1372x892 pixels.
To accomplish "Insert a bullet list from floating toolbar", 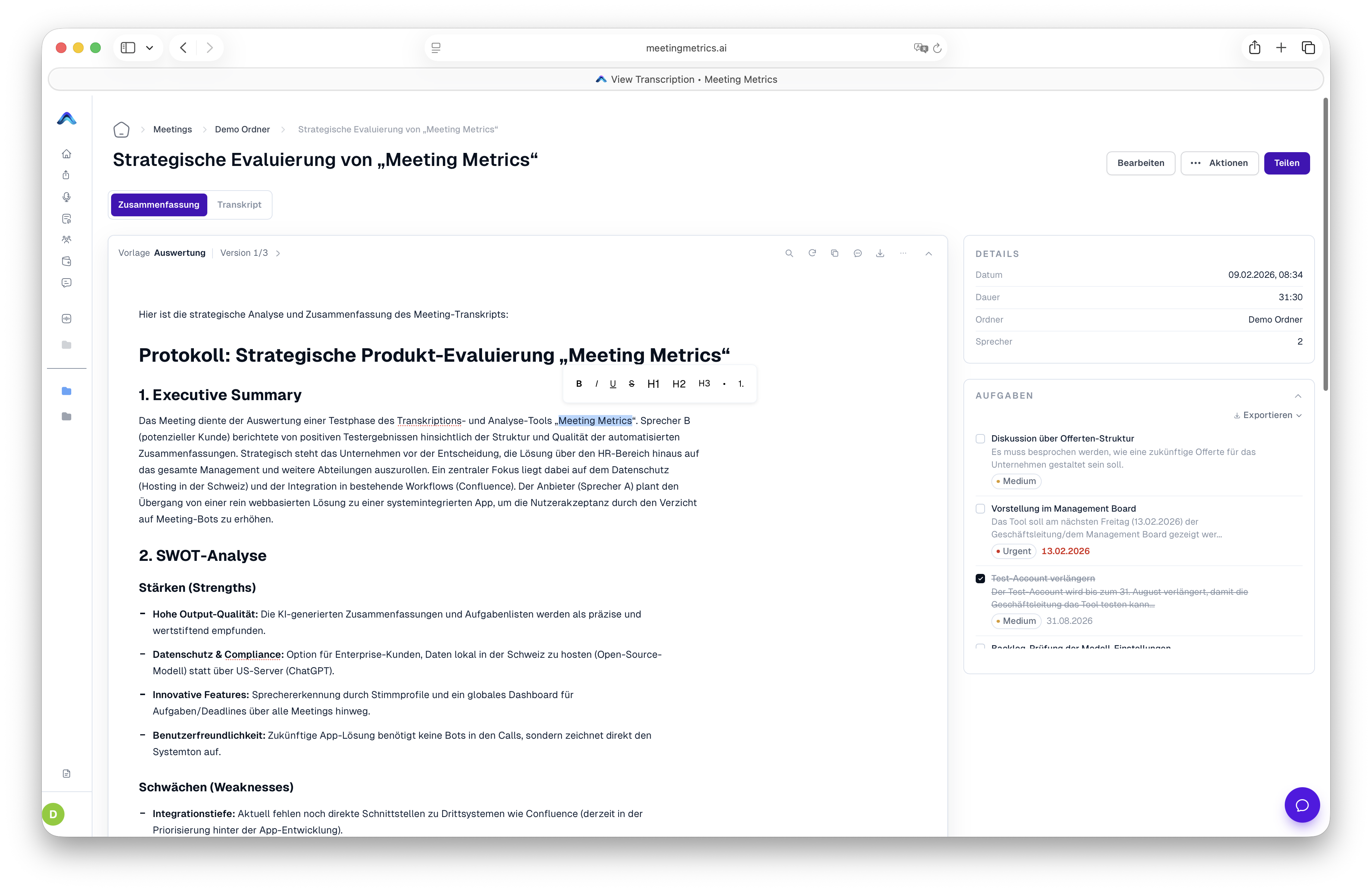I will tap(724, 384).
